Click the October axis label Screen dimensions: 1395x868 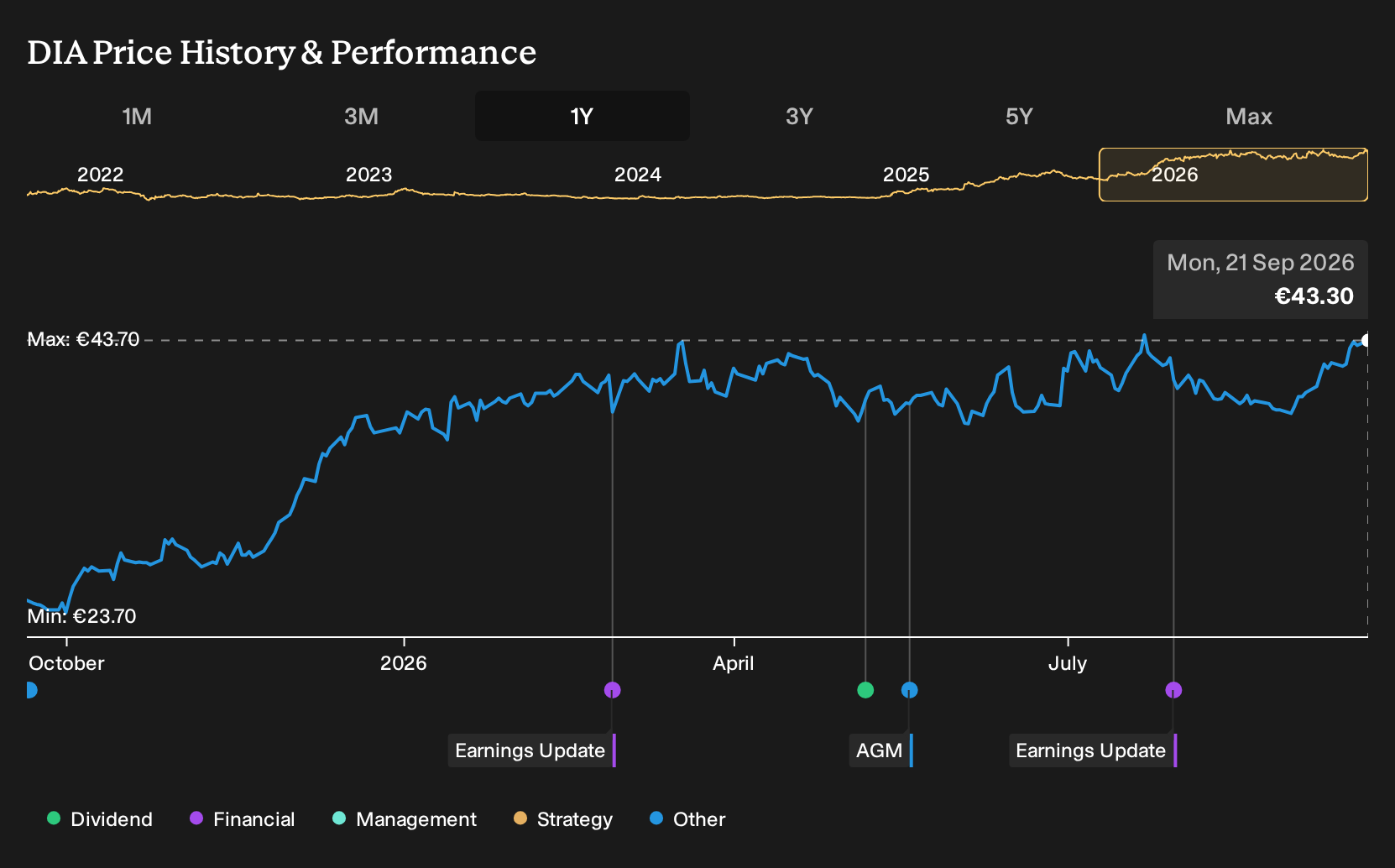(x=66, y=663)
